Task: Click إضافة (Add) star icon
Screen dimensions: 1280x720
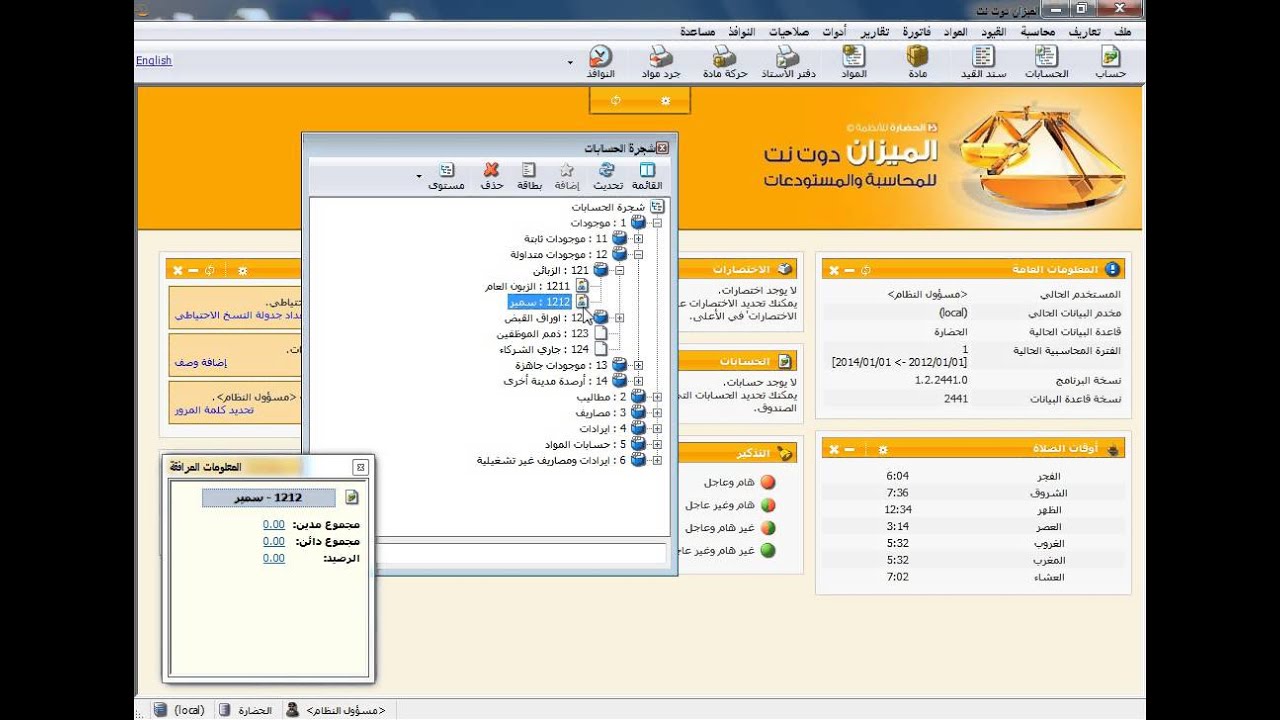Action: coord(567,176)
